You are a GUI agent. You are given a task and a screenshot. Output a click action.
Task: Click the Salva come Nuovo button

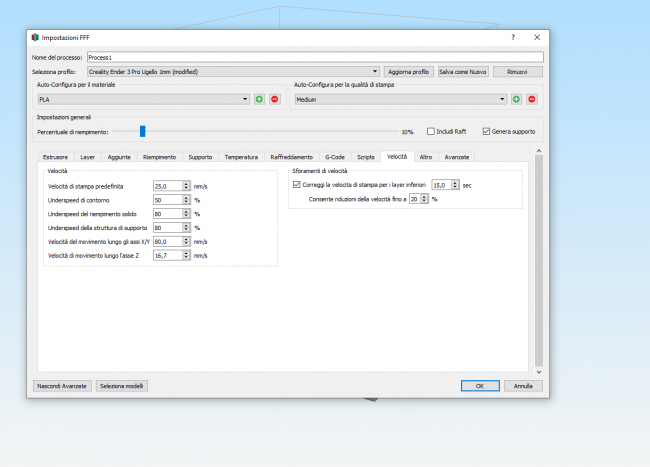tap(463, 72)
